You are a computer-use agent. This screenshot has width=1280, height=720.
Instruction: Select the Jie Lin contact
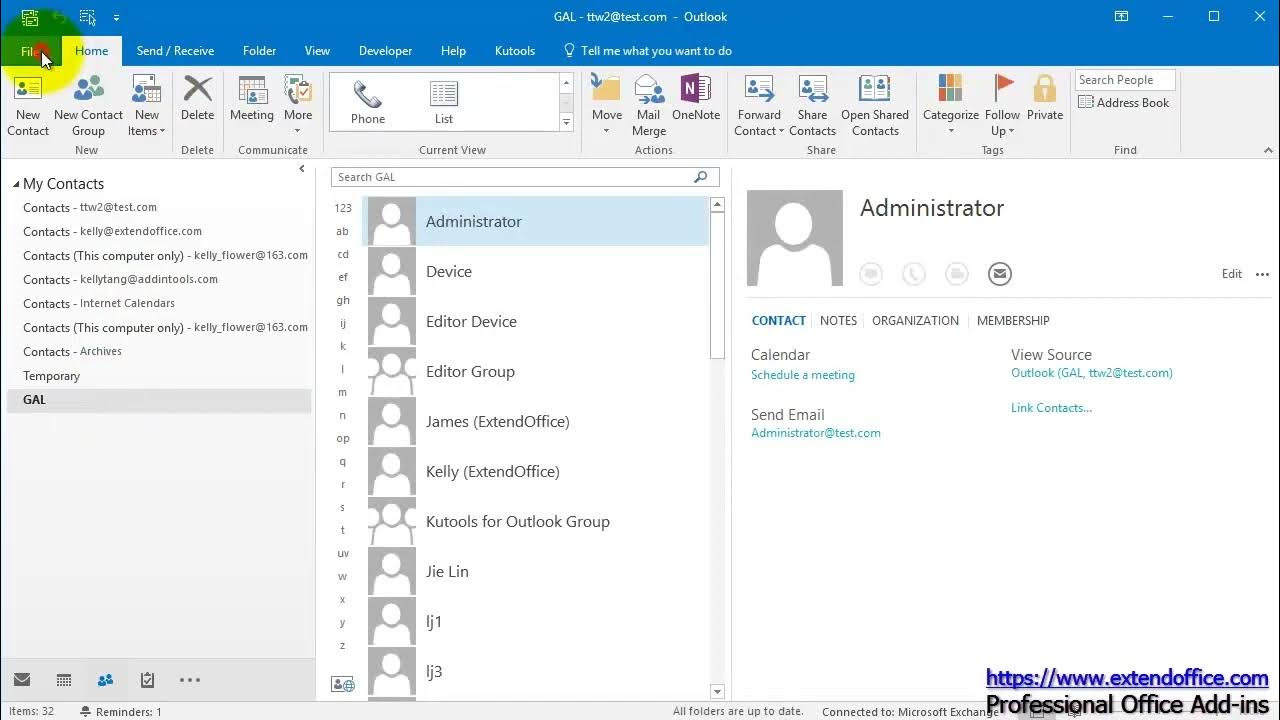click(x=537, y=572)
